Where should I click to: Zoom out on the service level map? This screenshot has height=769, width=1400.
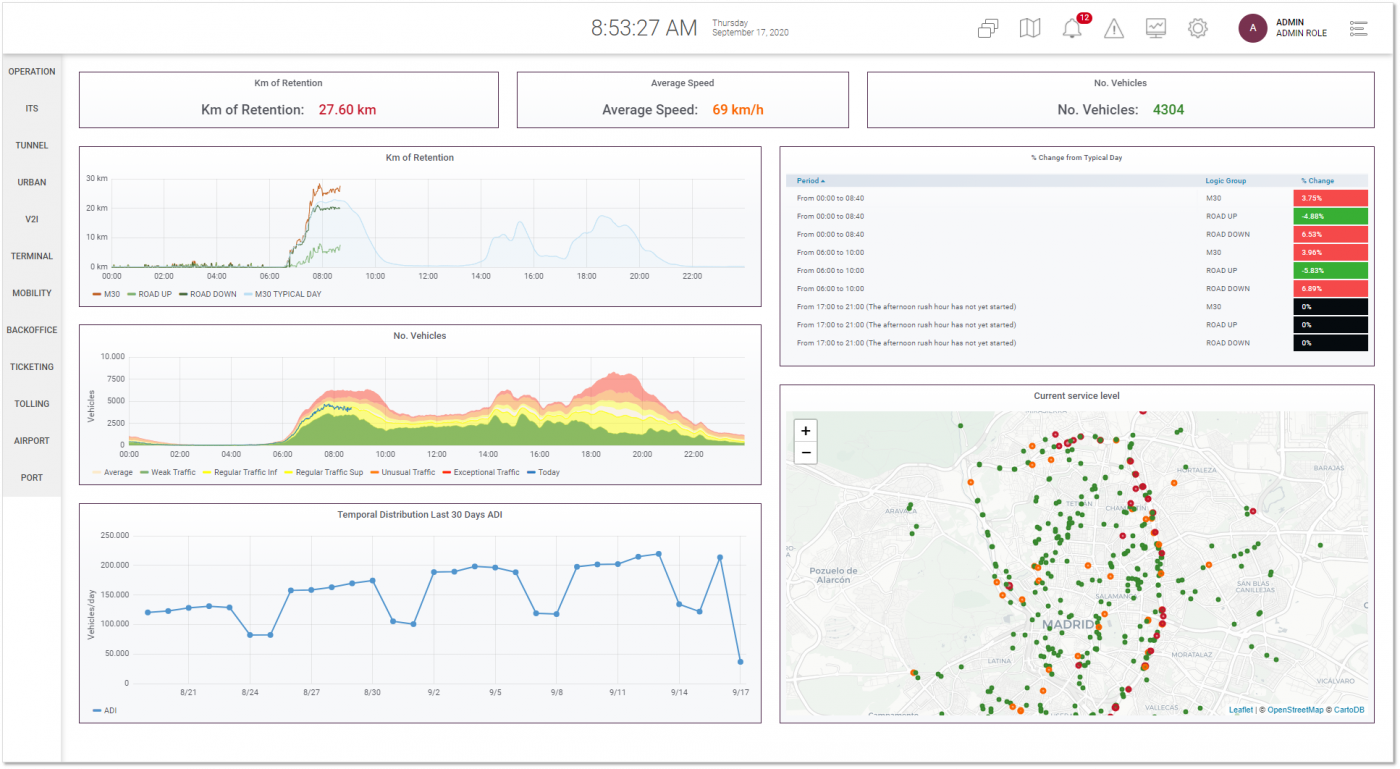tap(806, 454)
